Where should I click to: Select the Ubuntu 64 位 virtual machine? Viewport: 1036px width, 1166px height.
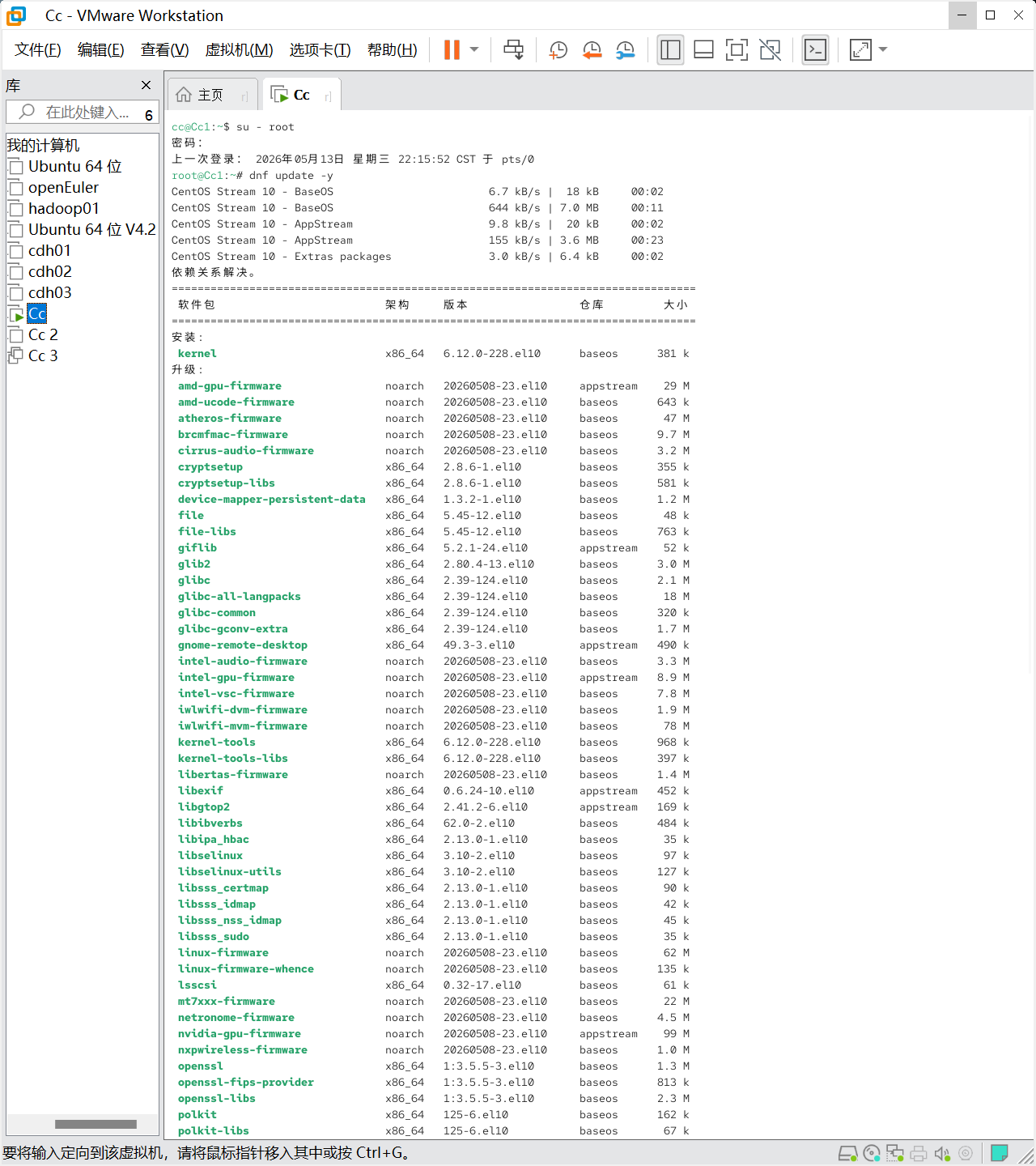coord(74,166)
